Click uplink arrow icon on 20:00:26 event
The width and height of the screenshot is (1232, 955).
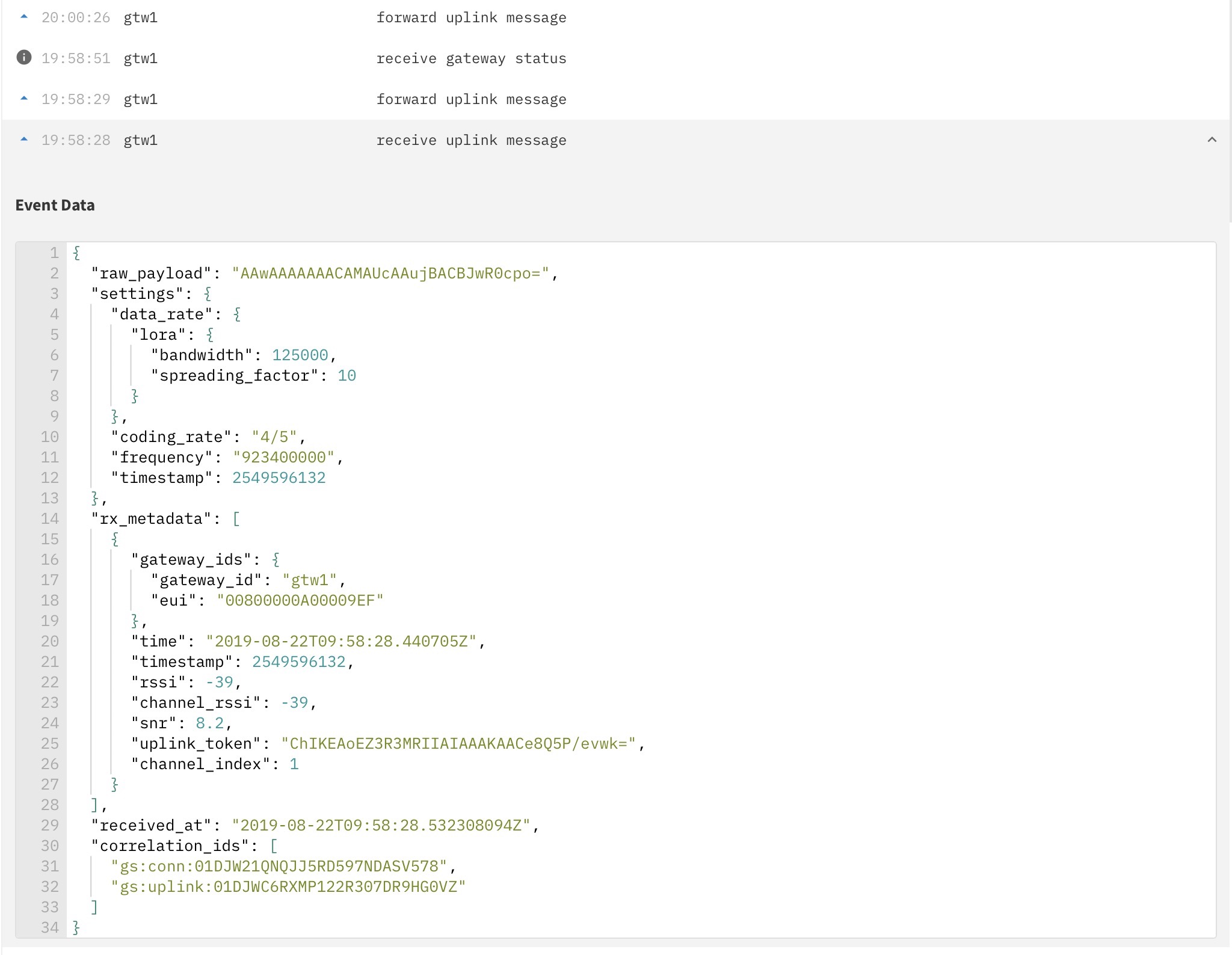click(24, 17)
